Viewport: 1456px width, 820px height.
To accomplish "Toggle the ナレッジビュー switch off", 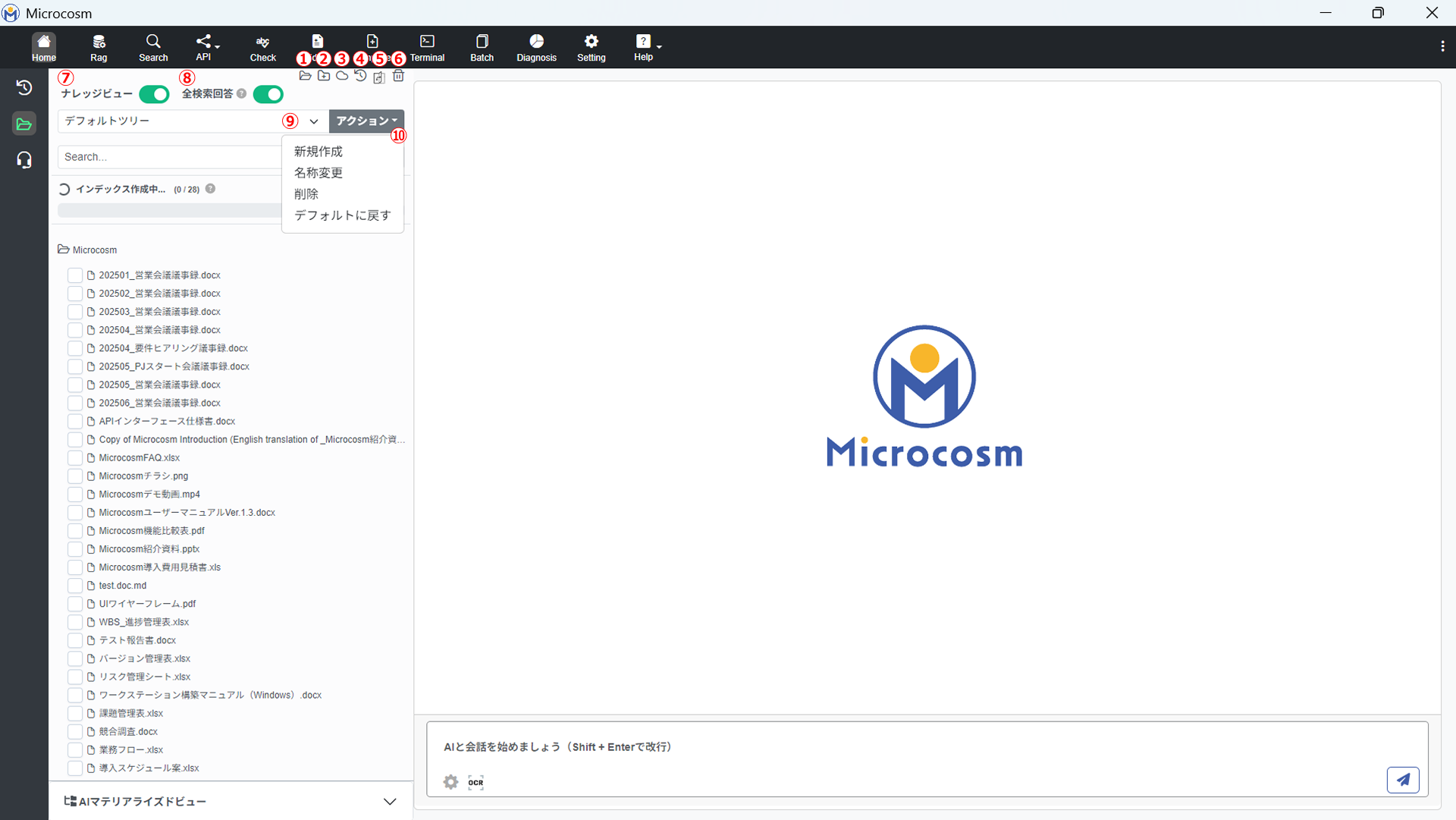I will click(x=154, y=94).
